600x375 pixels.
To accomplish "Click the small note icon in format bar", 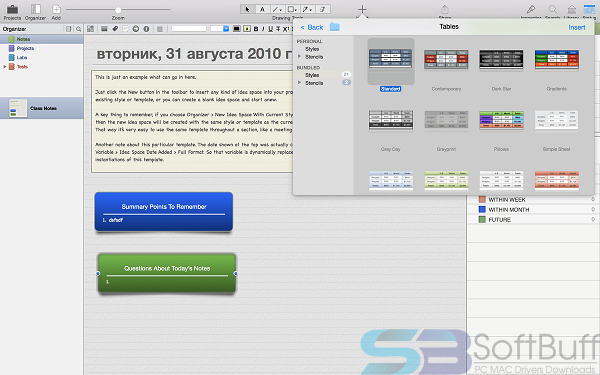I will point(125,29).
